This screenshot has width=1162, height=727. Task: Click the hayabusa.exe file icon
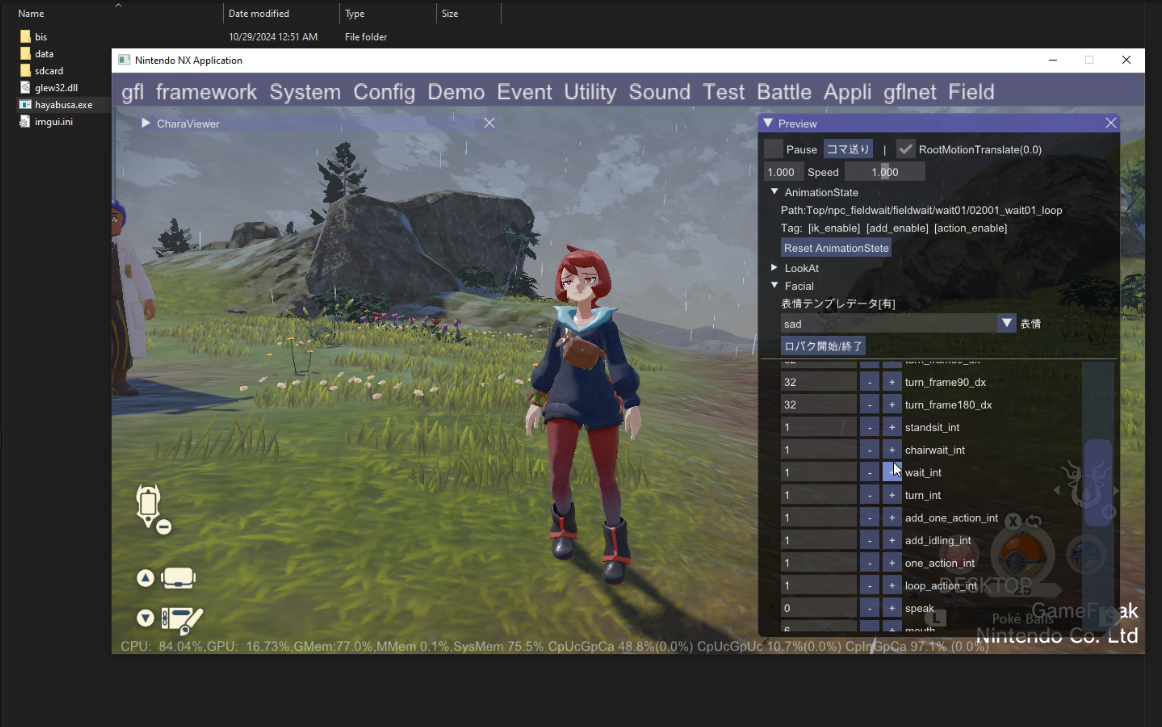pyautogui.click(x=25, y=104)
